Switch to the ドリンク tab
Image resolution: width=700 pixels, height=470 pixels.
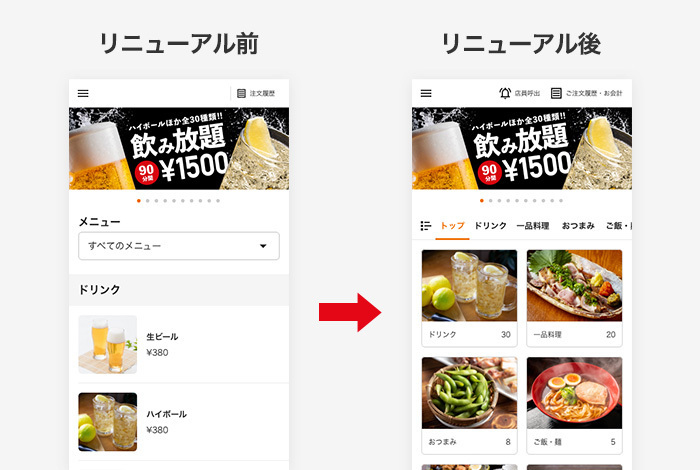click(490, 226)
